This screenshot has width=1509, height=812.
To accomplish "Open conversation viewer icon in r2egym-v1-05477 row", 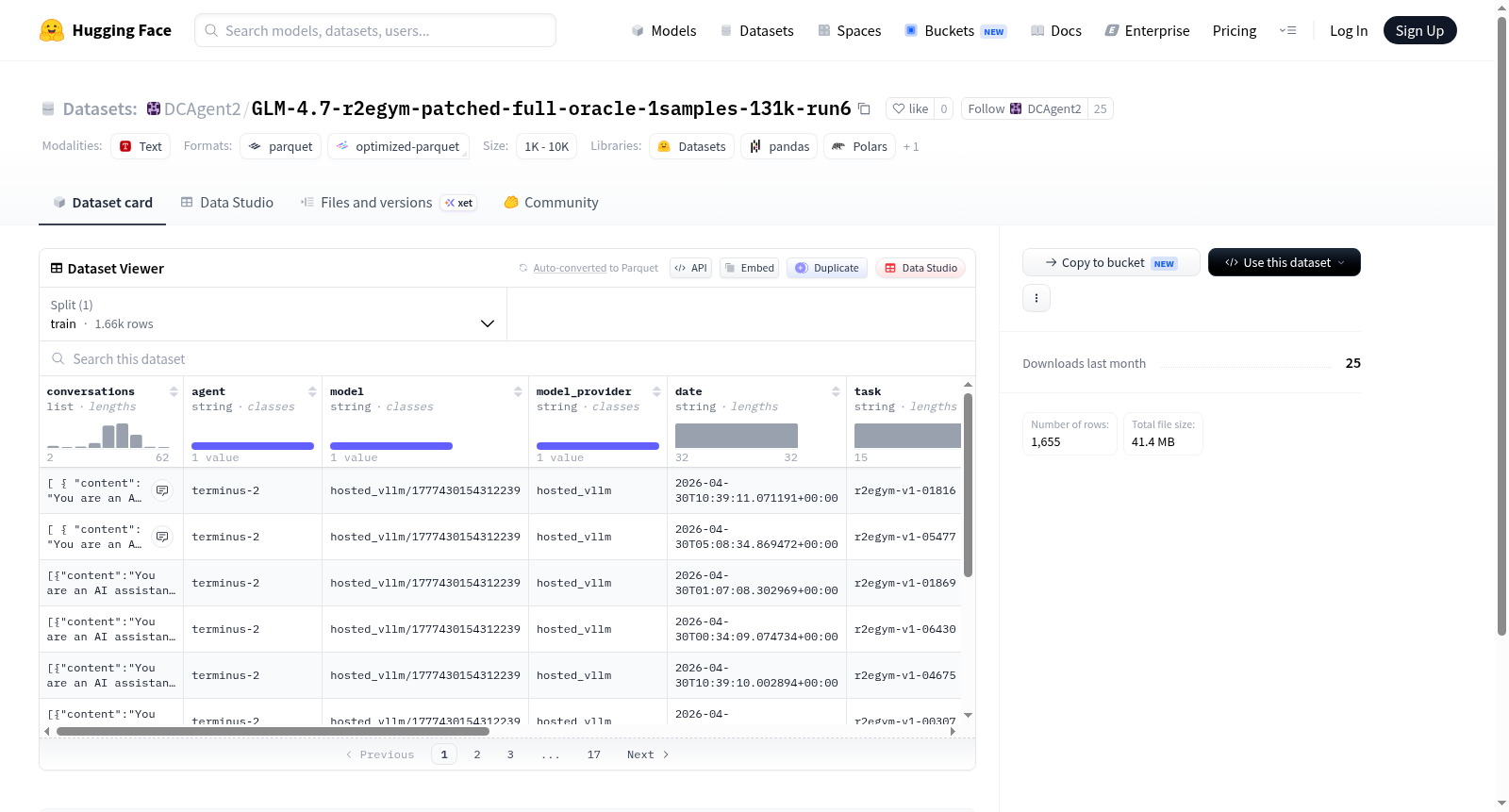I will (162, 537).
